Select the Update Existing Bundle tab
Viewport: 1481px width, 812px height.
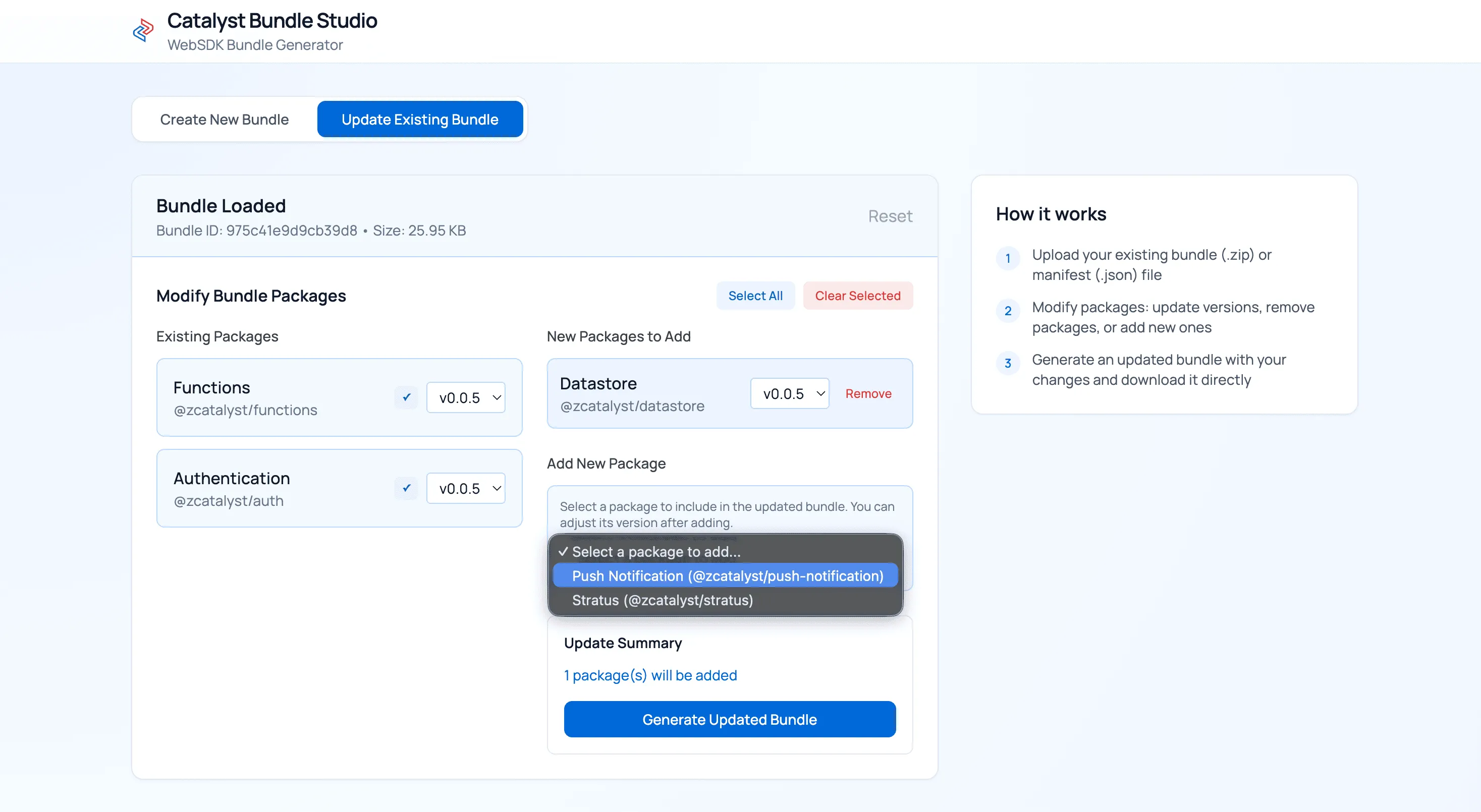(420, 119)
